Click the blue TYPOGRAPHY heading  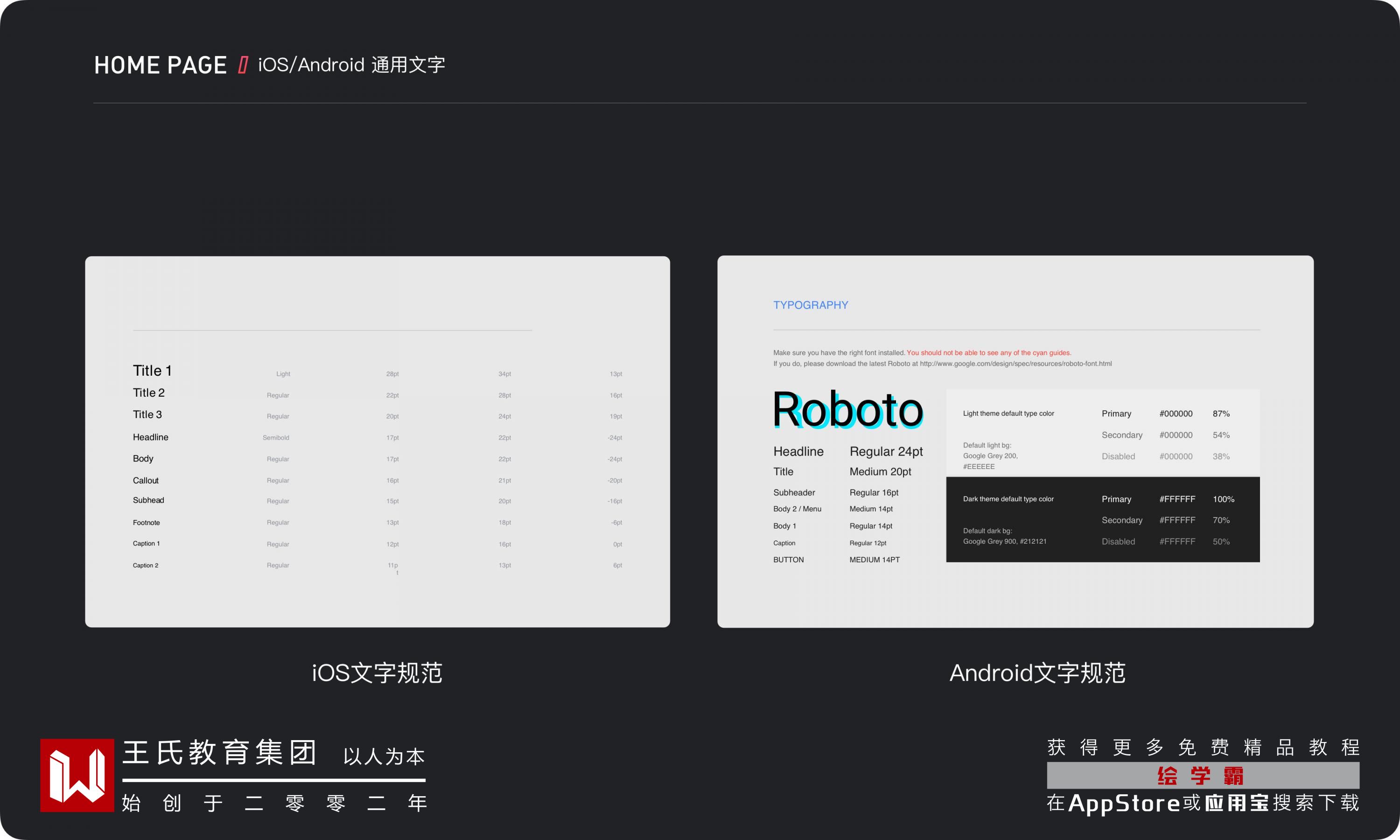[x=810, y=305]
